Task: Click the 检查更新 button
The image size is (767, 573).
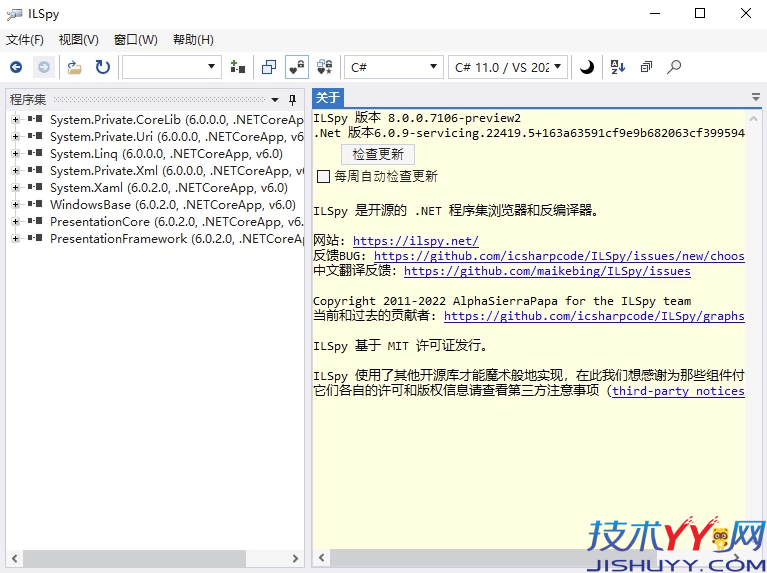Action: [x=378, y=154]
